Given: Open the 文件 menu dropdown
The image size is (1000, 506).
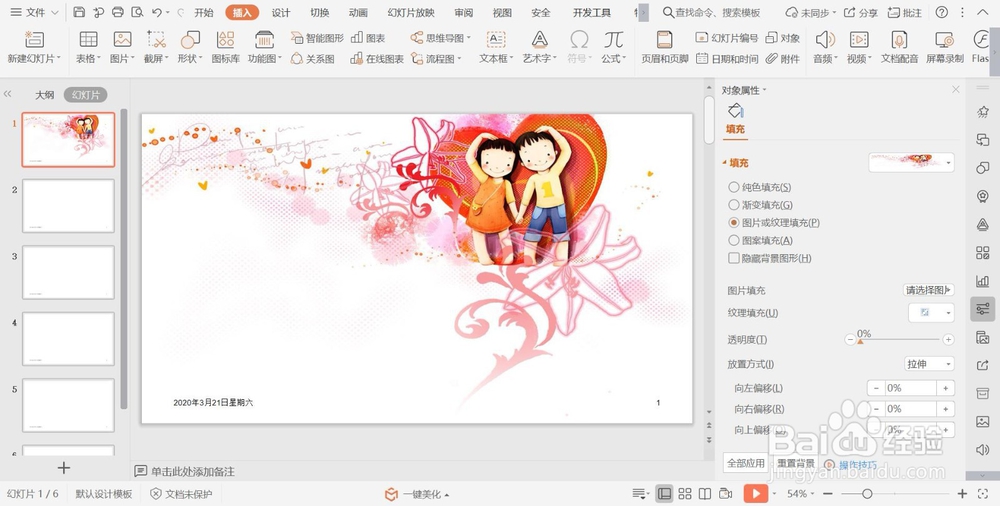Looking at the screenshot, I should (x=34, y=12).
